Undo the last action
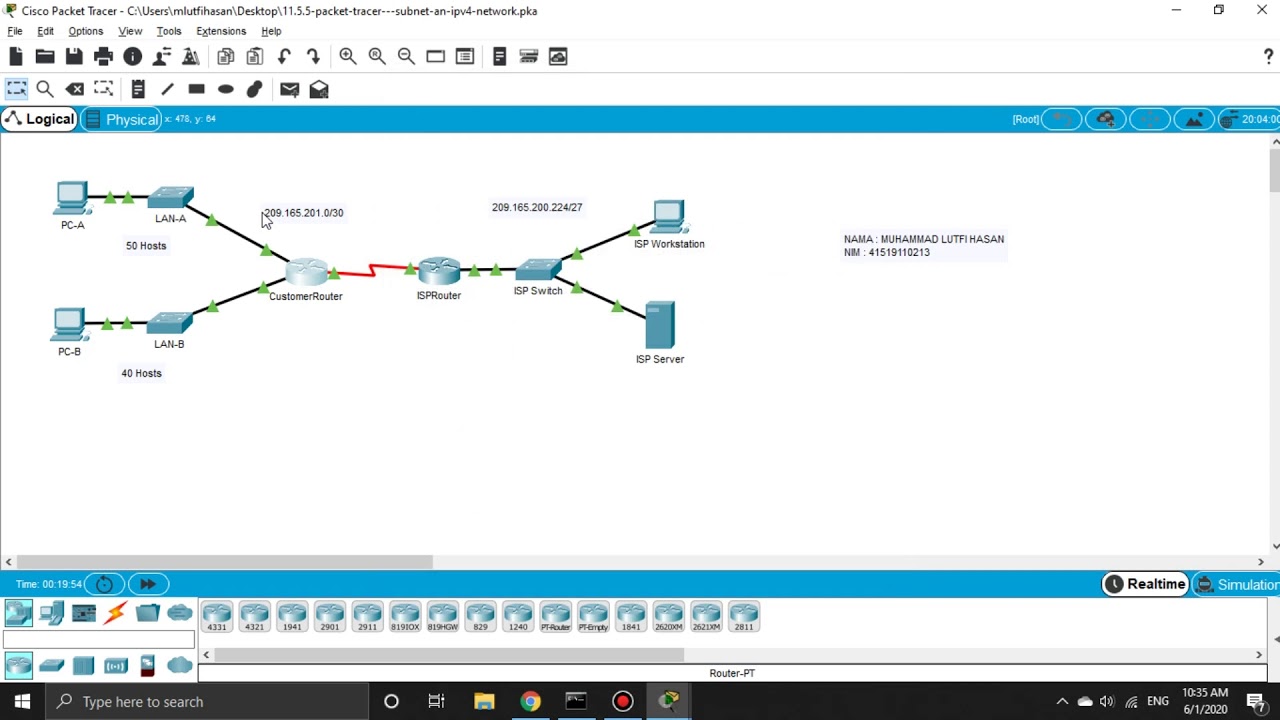The image size is (1280, 720). [284, 57]
